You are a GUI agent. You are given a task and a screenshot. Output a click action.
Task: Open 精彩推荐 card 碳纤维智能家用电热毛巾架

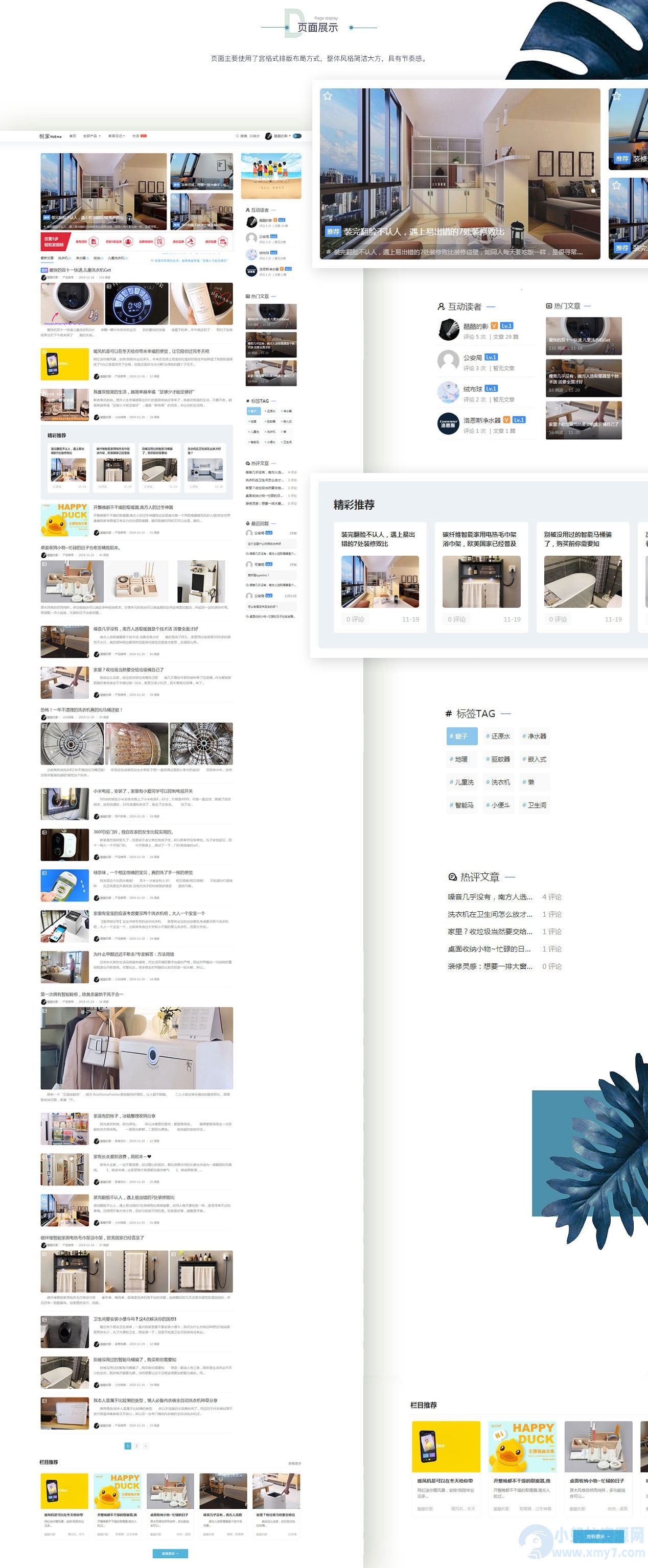[x=481, y=577]
